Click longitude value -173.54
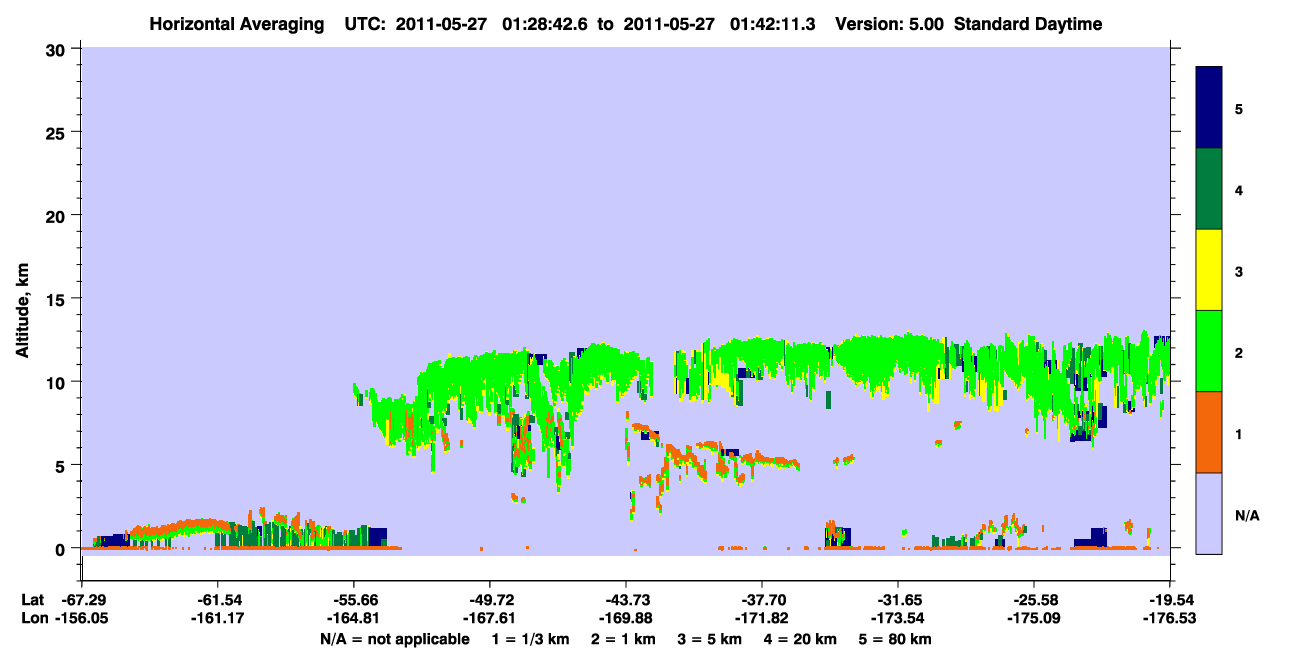1300x667 pixels. click(898, 618)
